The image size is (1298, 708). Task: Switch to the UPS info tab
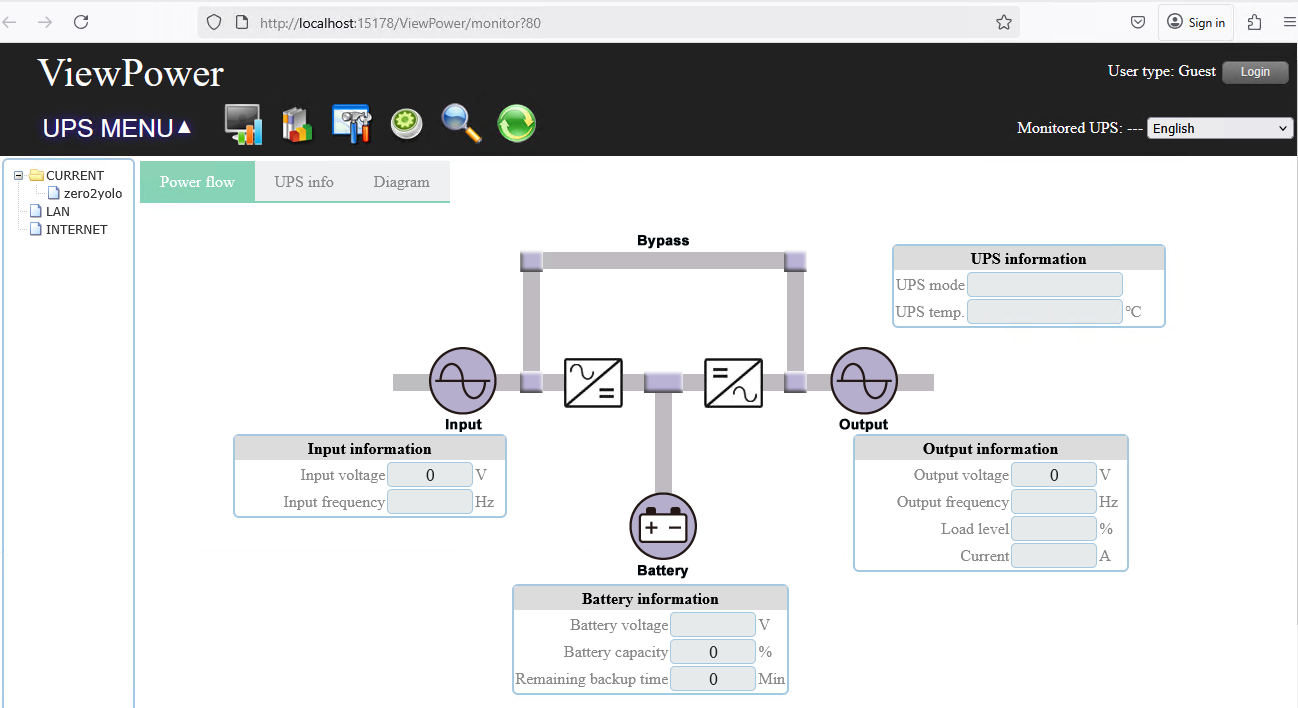click(x=303, y=181)
